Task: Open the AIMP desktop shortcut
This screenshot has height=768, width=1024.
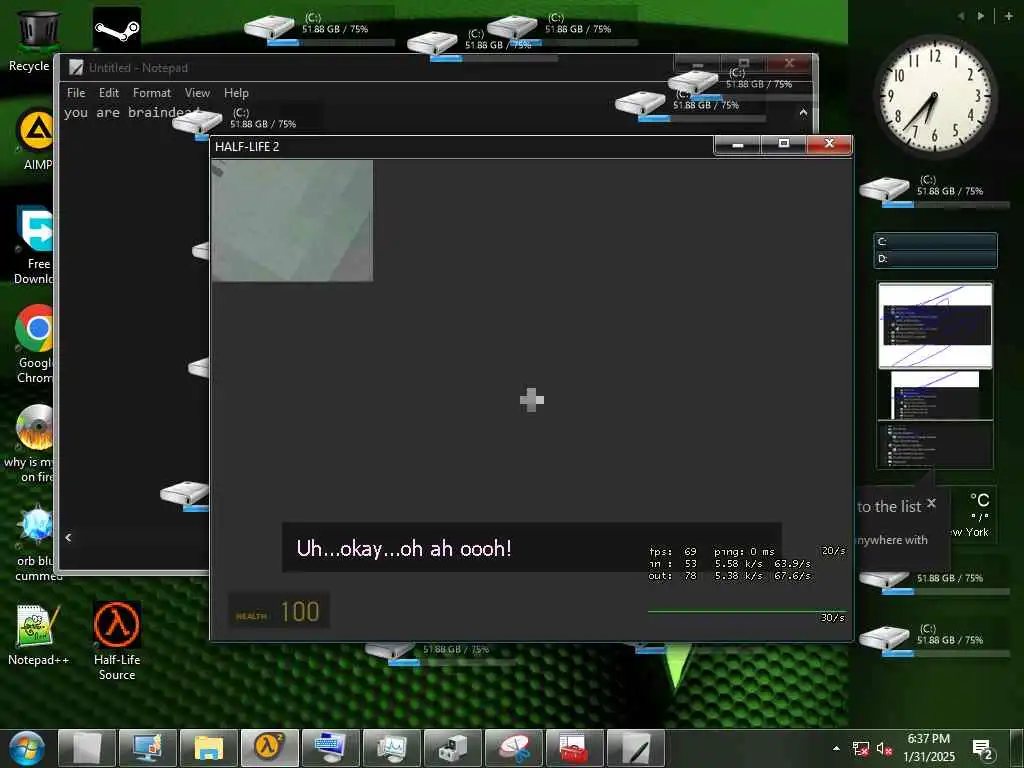Action: pyautogui.click(x=36, y=137)
